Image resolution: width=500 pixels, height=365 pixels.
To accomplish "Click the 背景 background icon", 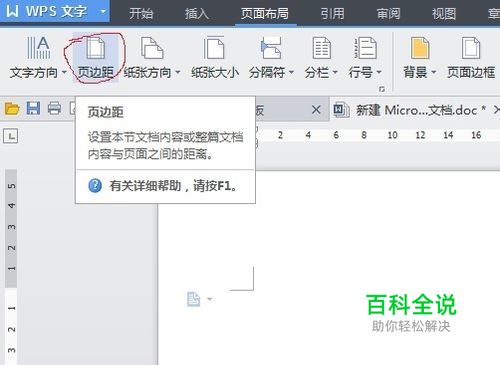I will [x=420, y=48].
